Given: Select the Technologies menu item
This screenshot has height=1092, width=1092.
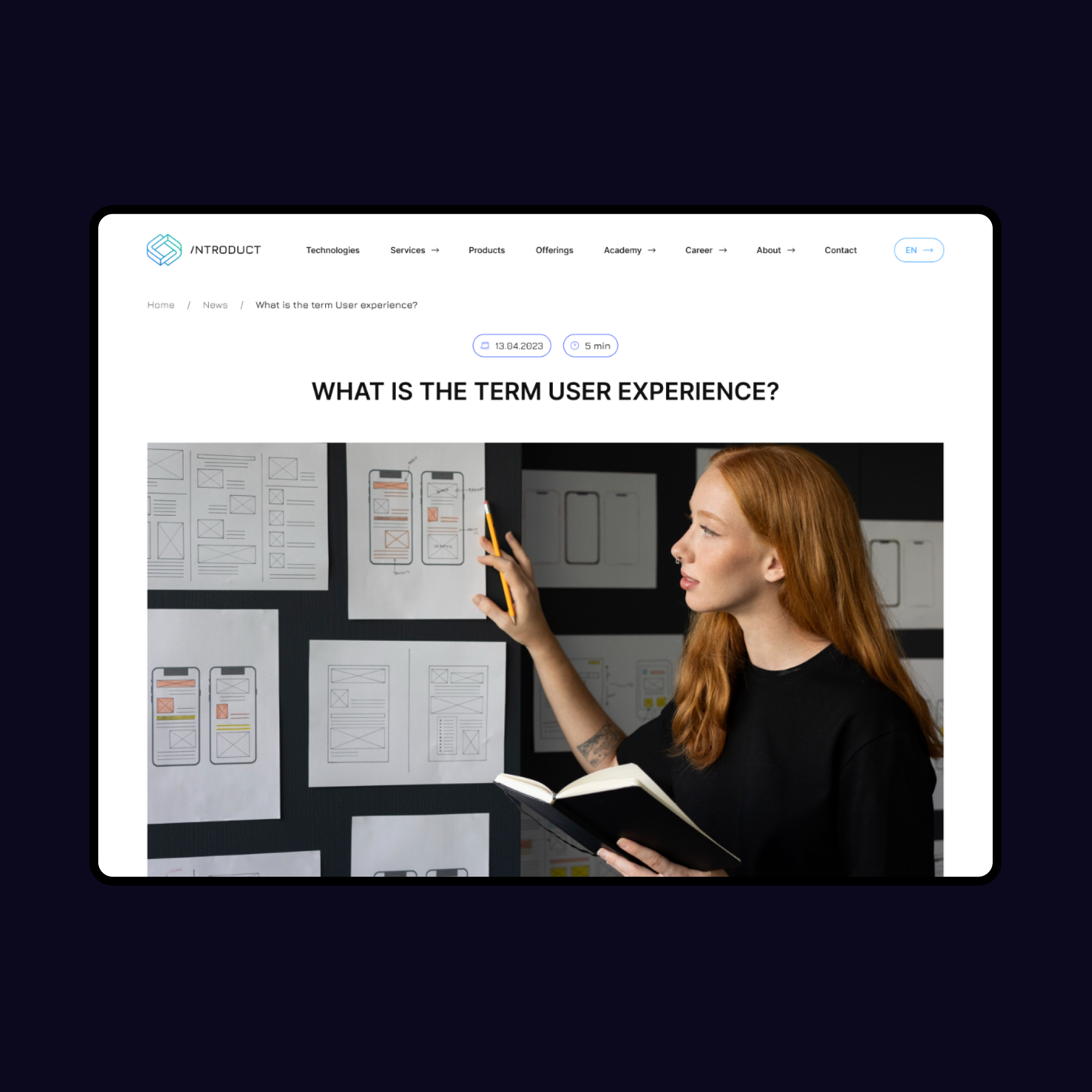Looking at the screenshot, I should pyautogui.click(x=334, y=249).
